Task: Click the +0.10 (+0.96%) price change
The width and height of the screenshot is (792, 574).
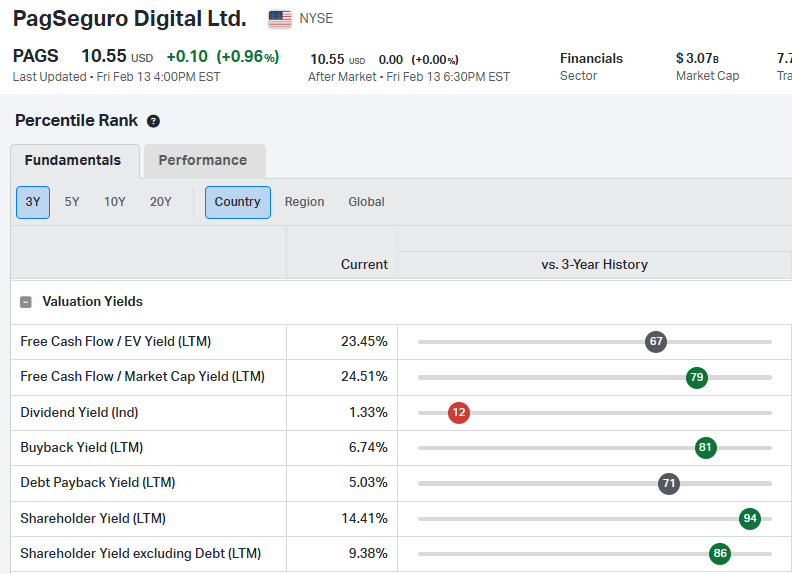Action: (223, 56)
